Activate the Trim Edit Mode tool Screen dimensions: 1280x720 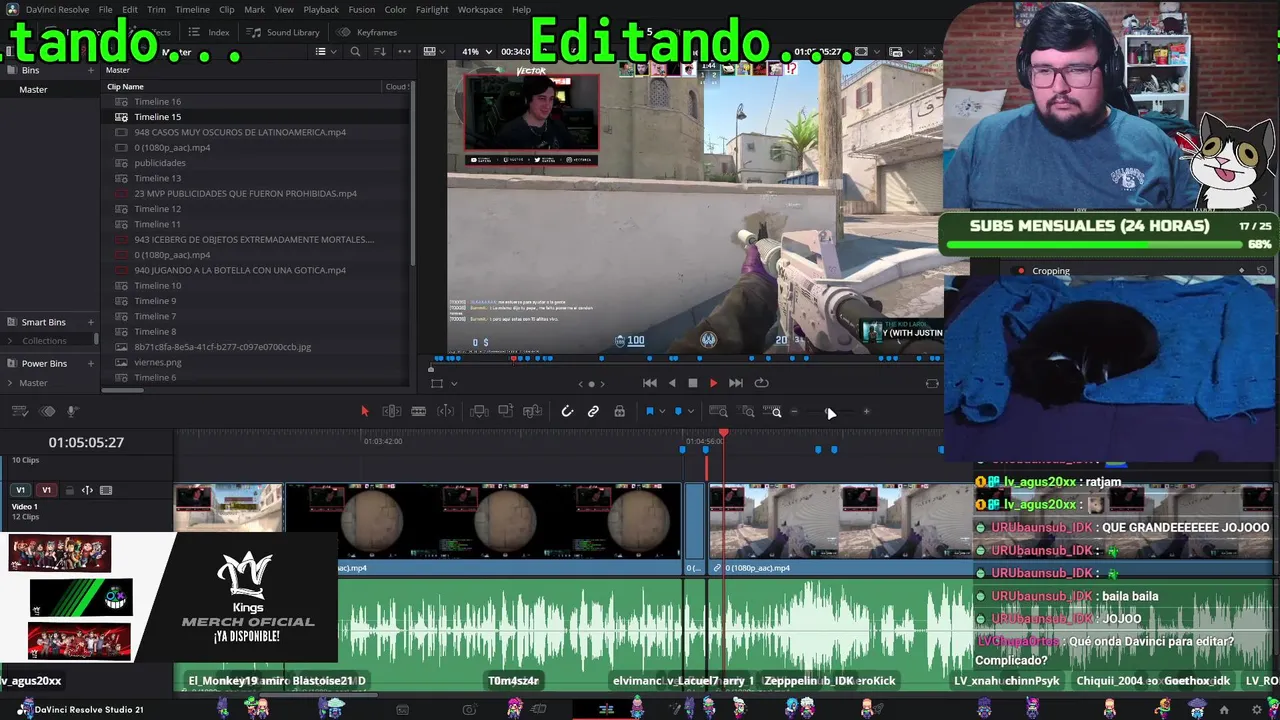(x=392, y=411)
